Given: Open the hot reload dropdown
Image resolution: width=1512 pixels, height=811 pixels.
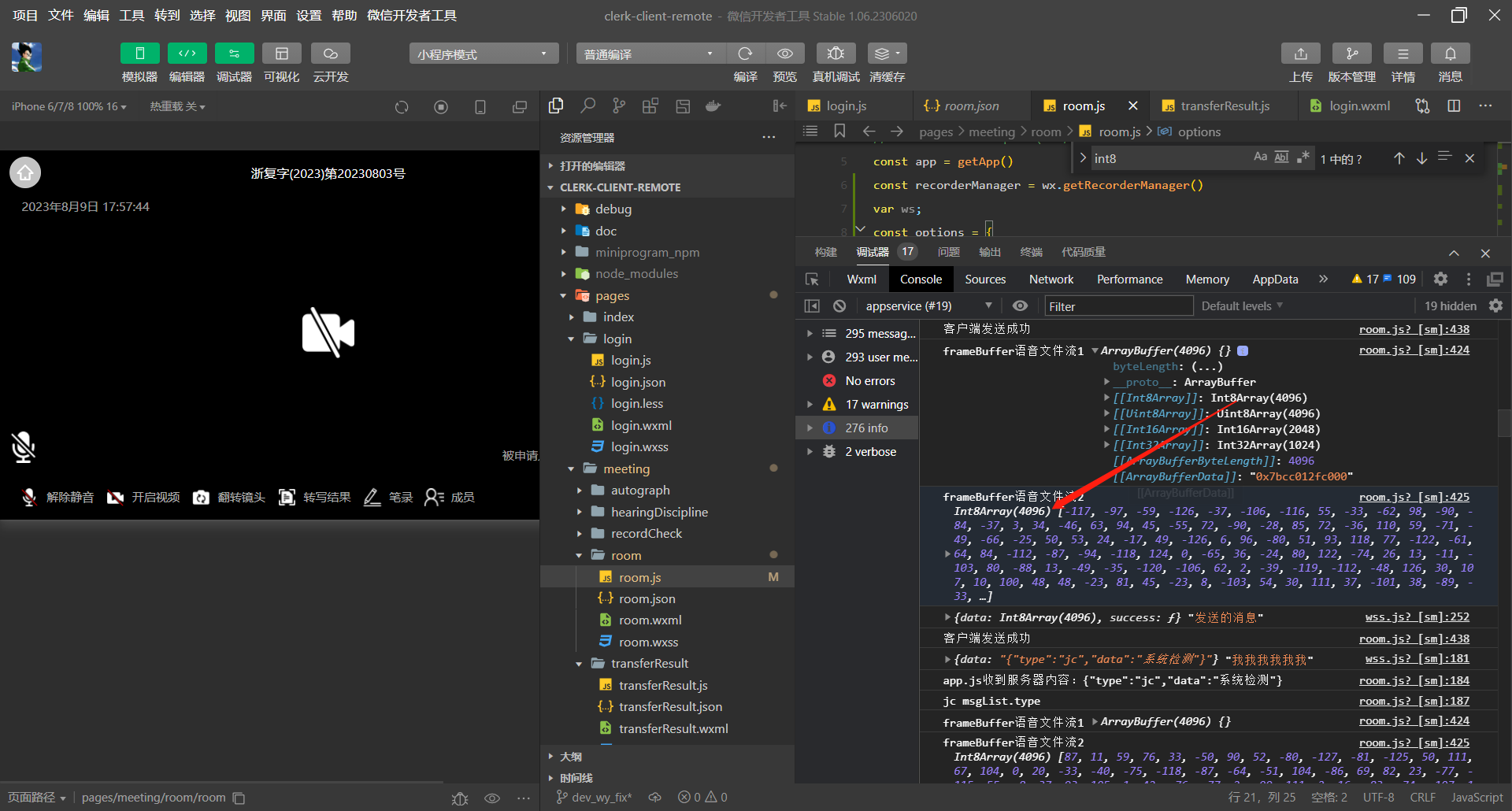Looking at the screenshot, I should tap(178, 106).
